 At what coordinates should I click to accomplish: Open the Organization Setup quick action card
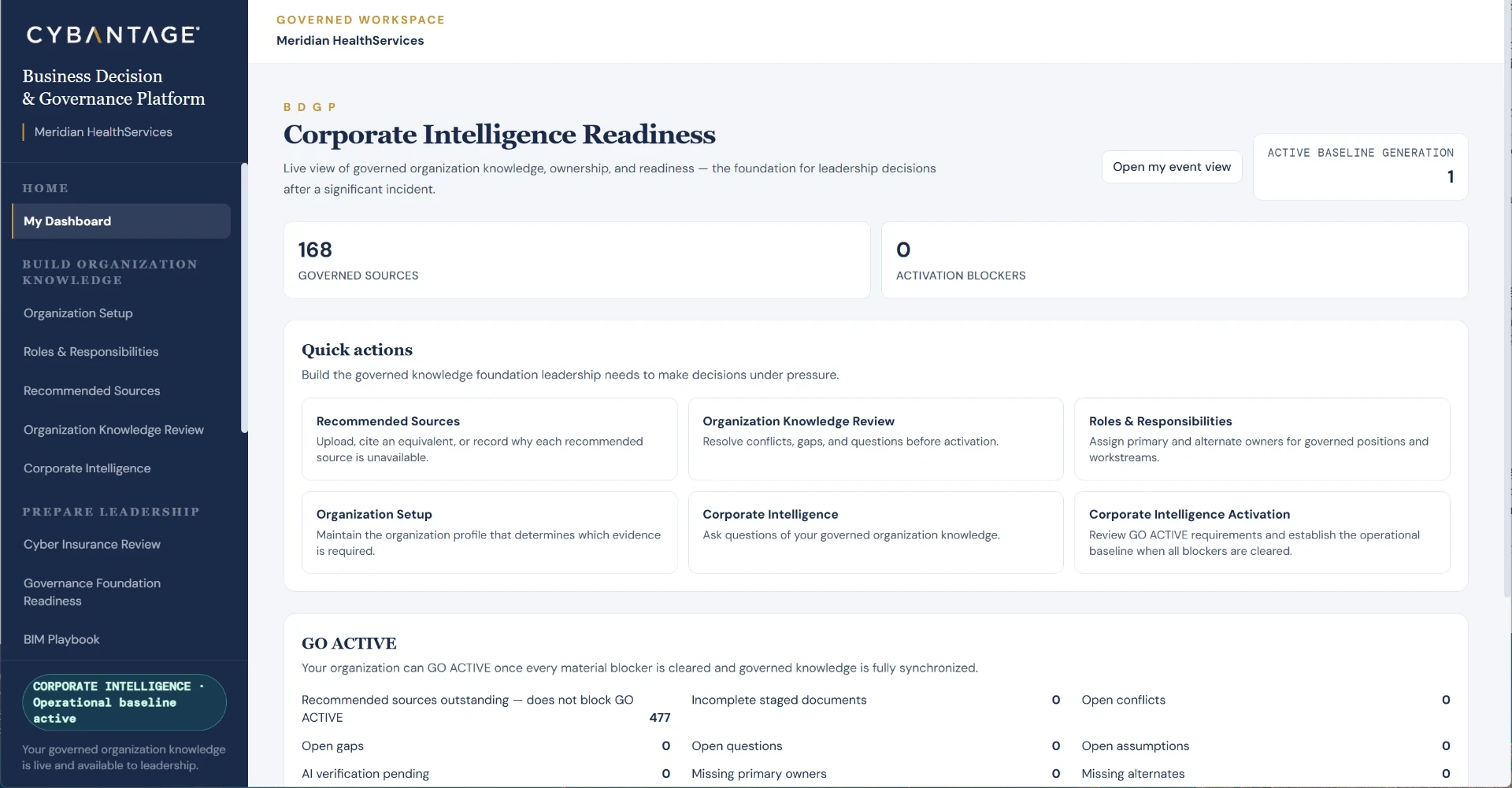489,533
